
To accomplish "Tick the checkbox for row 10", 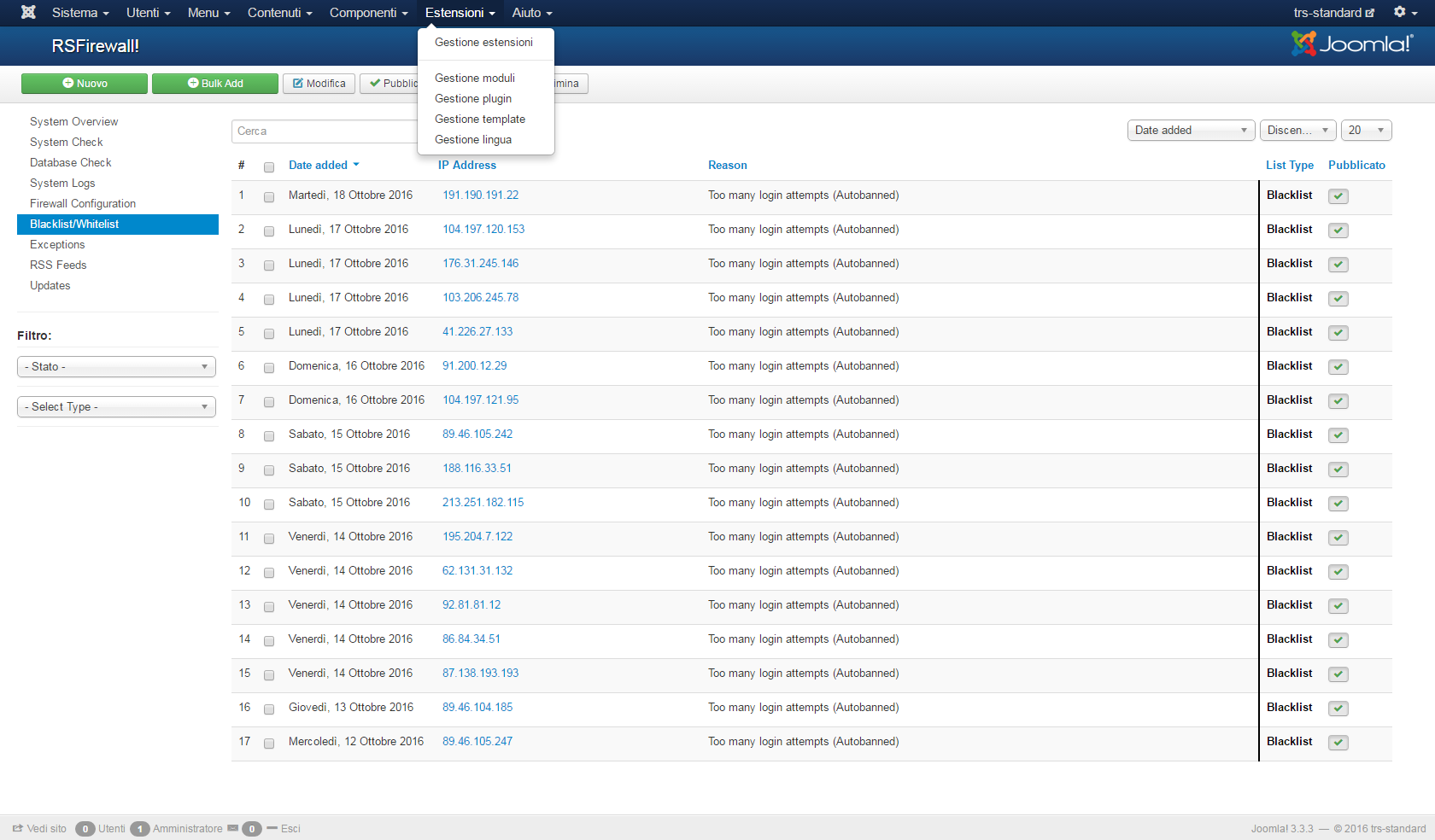I will click(x=269, y=504).
